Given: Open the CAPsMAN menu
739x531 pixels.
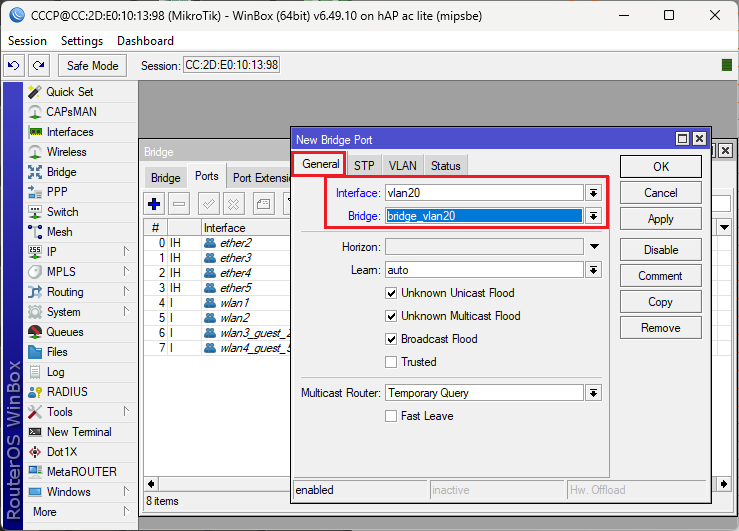Looking at the screenshot, I should pos(71,112).
